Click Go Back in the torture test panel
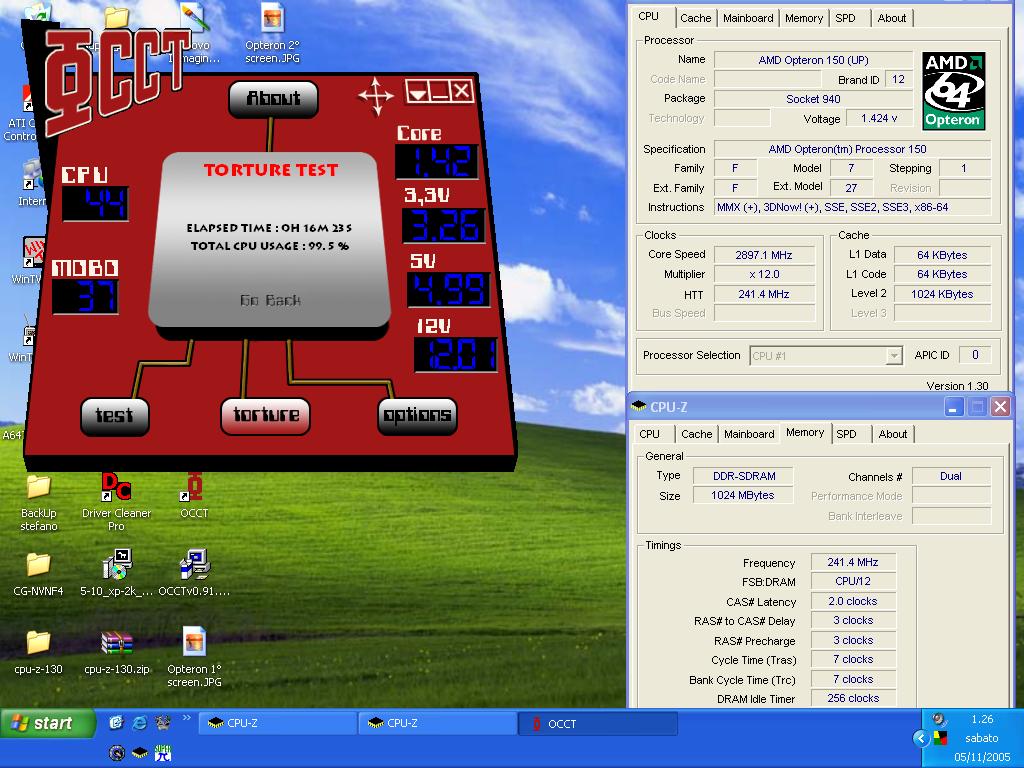The image size is (1024, 768). (270, 300)
